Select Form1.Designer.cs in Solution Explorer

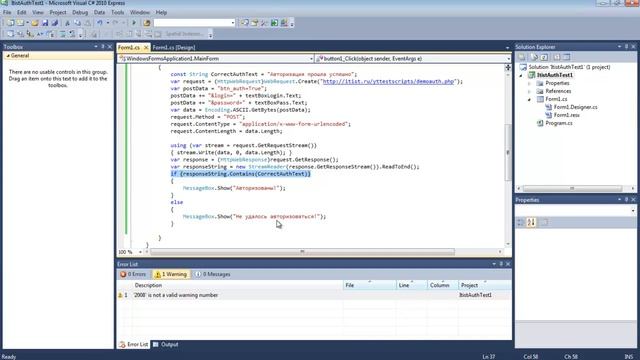click(x=575, y=107)
